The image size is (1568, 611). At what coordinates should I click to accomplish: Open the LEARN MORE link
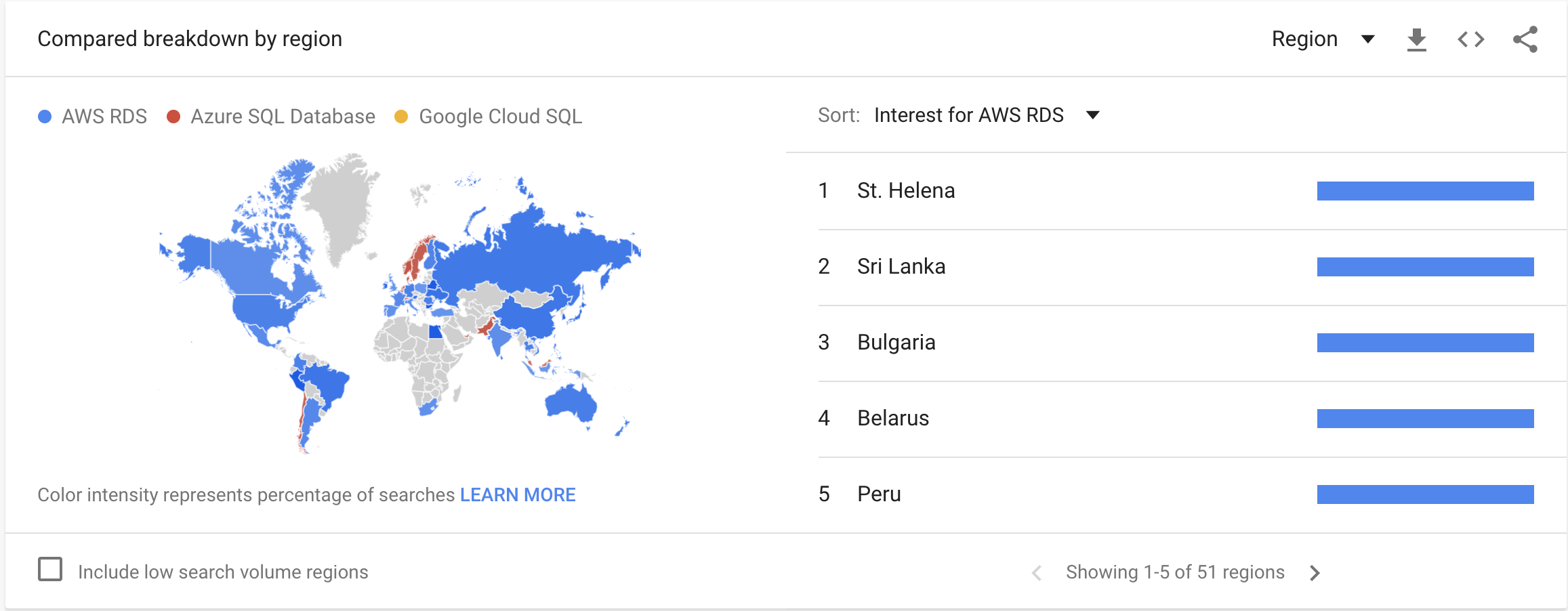tap(518, 495)
